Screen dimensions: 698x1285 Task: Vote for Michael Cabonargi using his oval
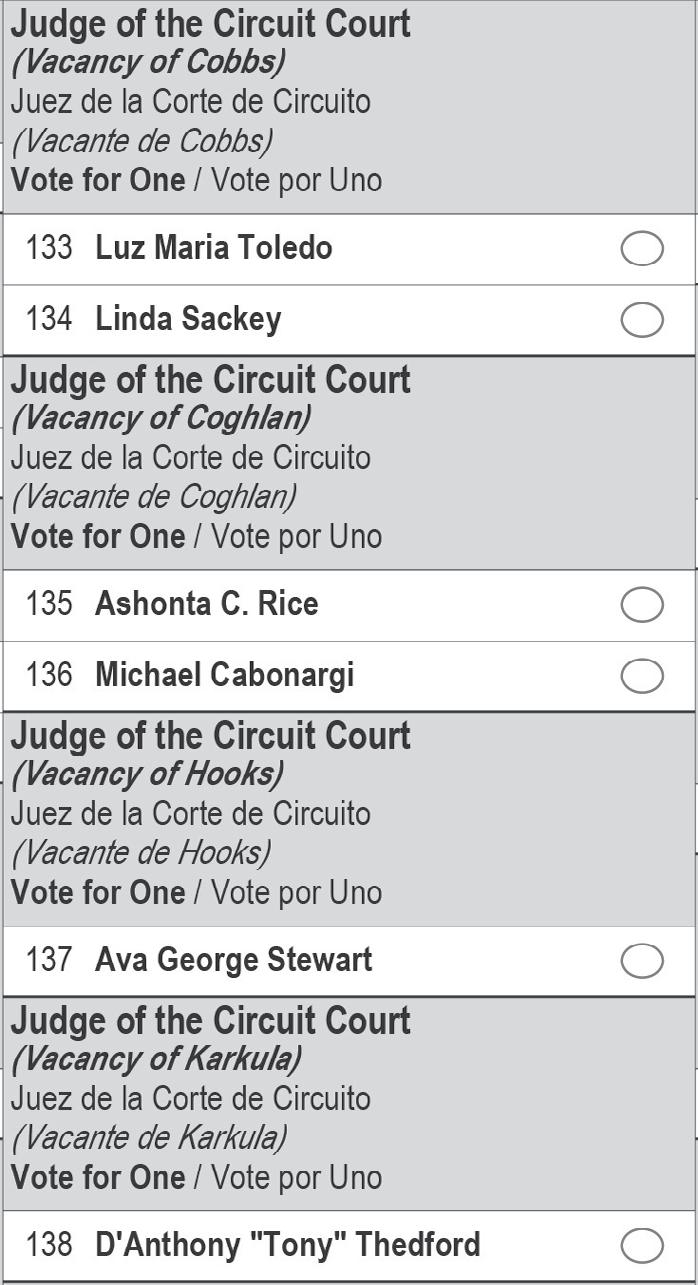[x=641, y=676]
